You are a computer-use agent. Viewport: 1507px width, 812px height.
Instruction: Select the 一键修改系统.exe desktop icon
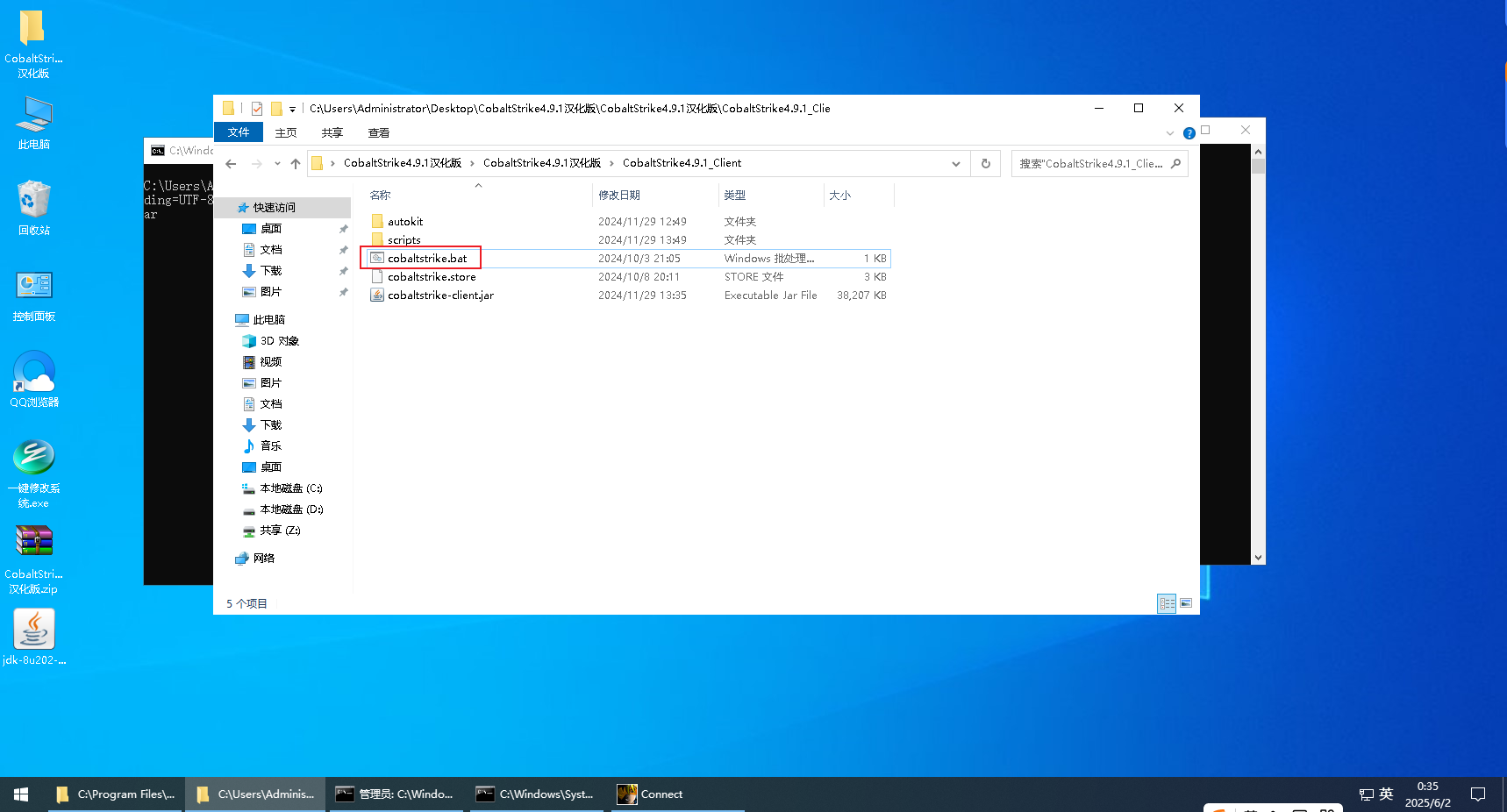[33, 474]
